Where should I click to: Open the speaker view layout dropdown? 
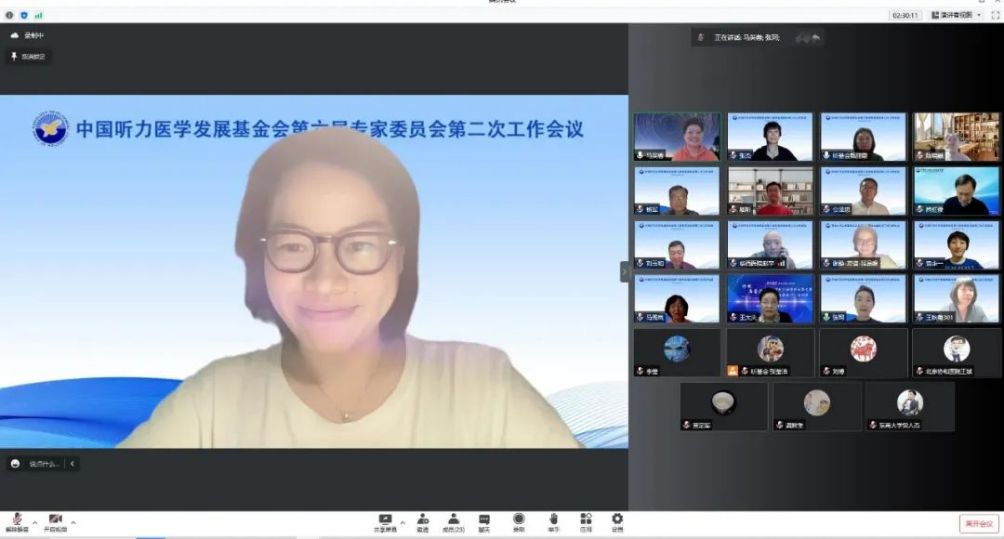pos(945,15)
